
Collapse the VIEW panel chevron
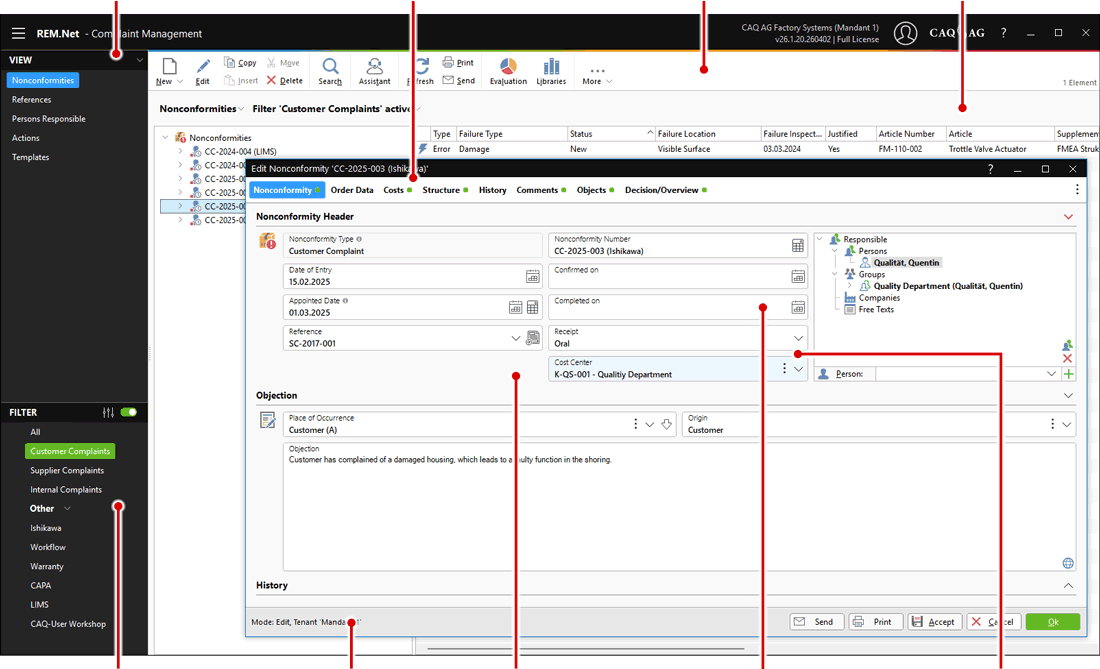pyautogui.click(x=140, y=60)
